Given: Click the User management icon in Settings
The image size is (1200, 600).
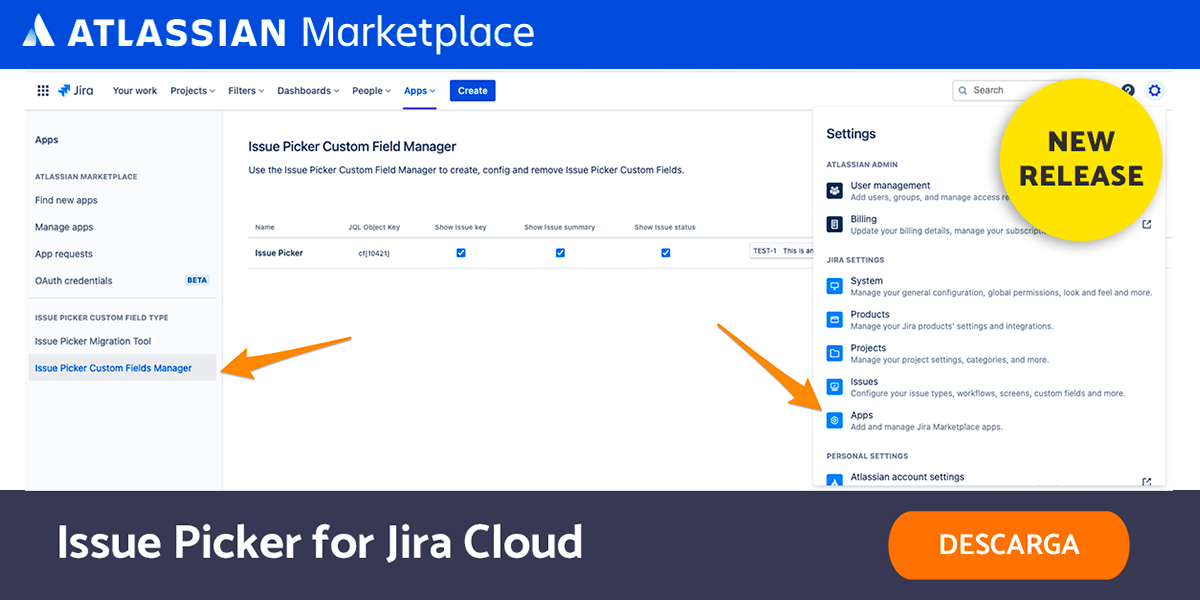Looking at the screenshot, I should pyautogui.click(x=835, y=191).
